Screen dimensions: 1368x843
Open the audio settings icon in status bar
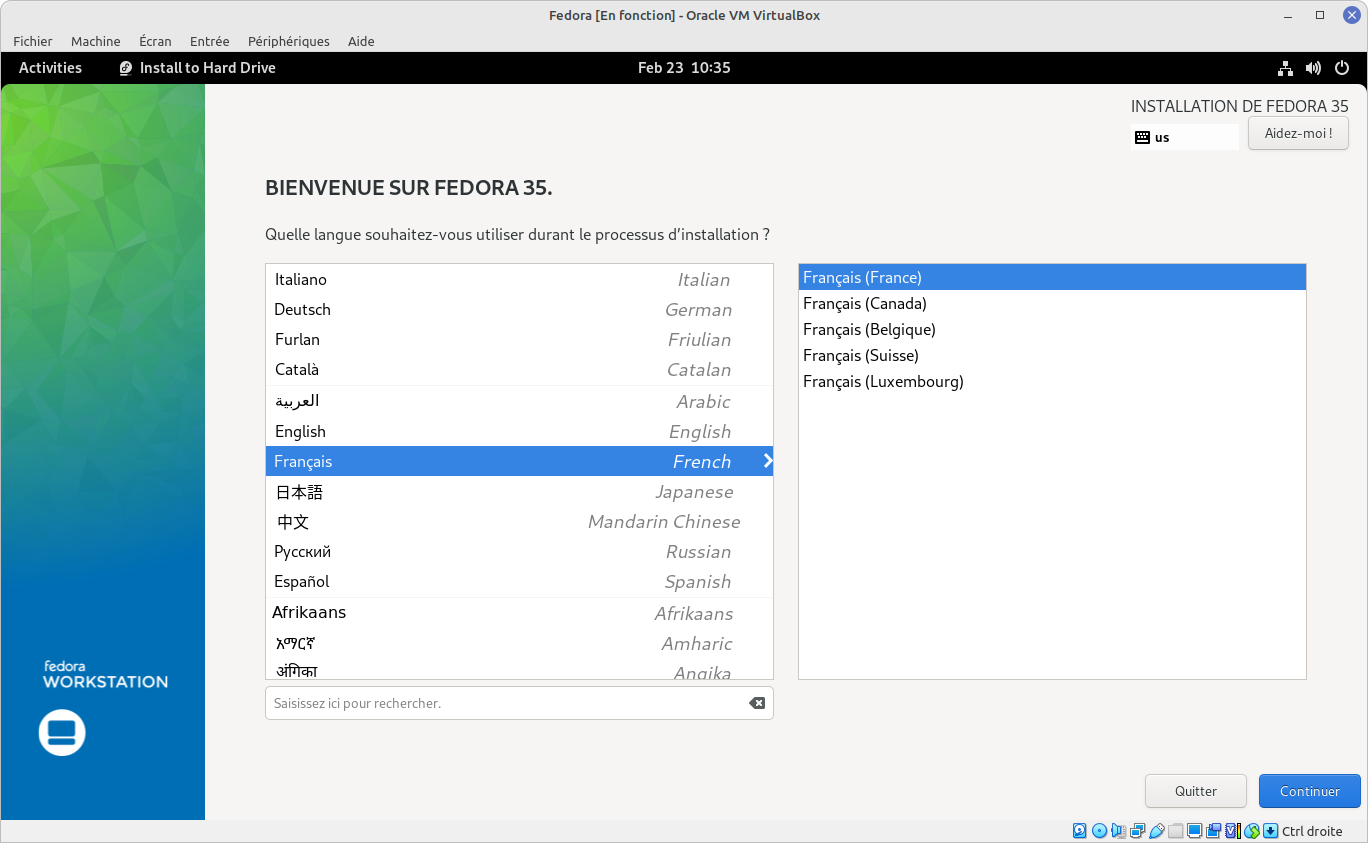[x=1118, y=831]
